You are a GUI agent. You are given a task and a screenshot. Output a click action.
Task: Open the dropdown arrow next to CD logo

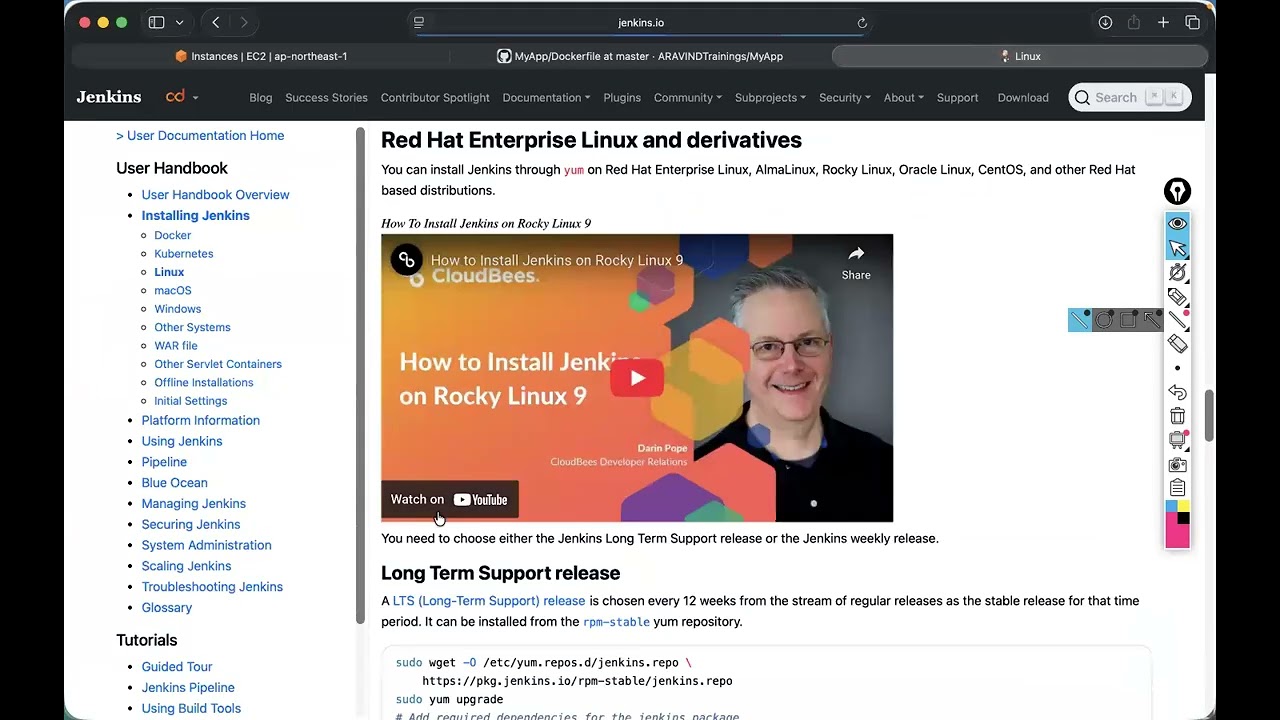pyautogui.click(x=195, y=98)
